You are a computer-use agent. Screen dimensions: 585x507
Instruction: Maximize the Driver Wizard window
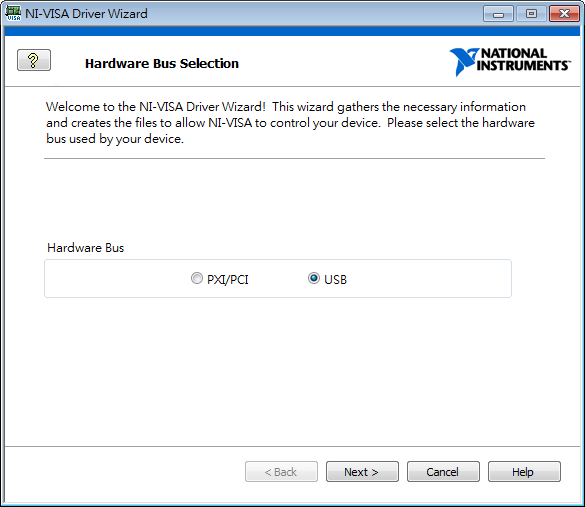(531, 14)
